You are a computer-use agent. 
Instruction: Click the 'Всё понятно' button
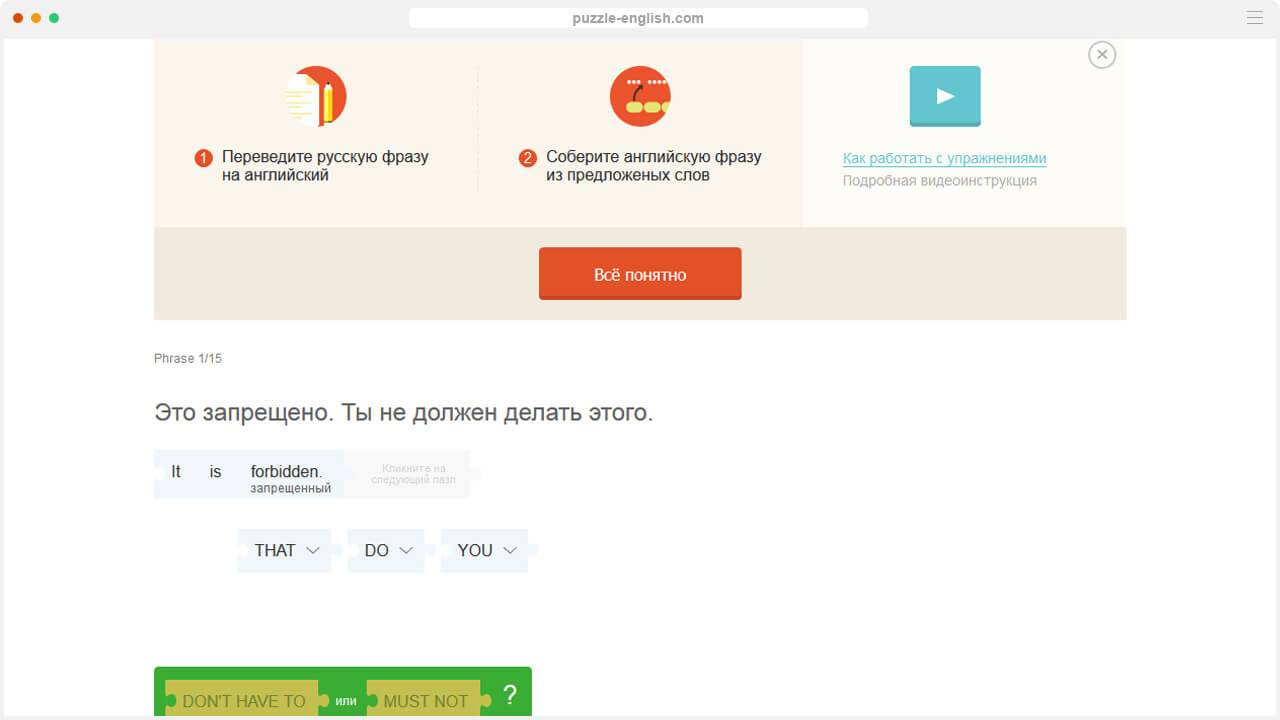pyautogui.click(x=640, y=274)
